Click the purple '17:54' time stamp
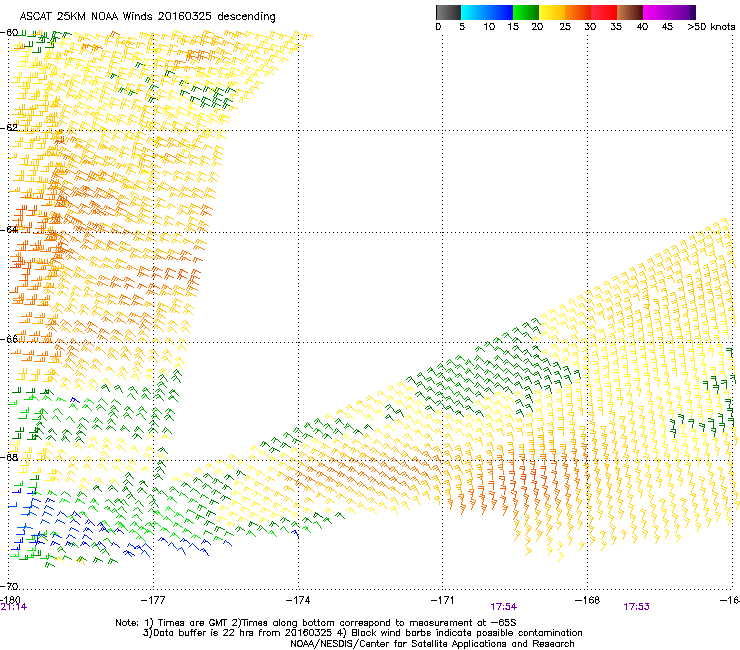This screenshot has height=650, width=740. pyautogui.click(x=504, y=607)
